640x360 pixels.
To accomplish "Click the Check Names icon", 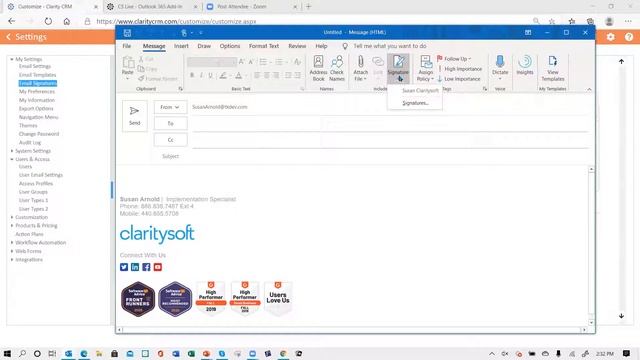I will pos(337,69).
